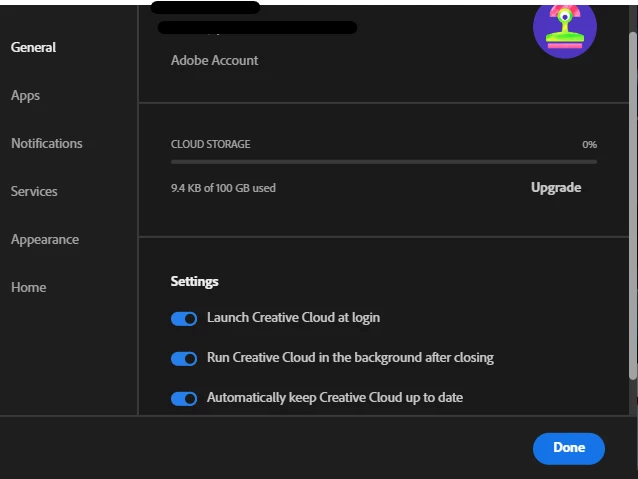Click Upgrade to expand cloud storage

pyautogui.click(x=556, y=187)
